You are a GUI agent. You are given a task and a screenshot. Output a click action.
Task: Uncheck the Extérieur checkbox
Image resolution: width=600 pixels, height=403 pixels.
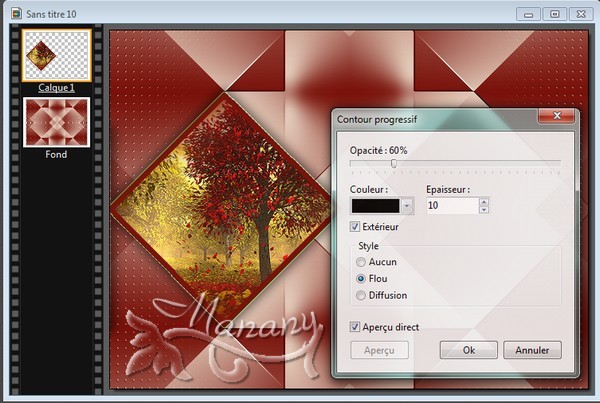355,227
